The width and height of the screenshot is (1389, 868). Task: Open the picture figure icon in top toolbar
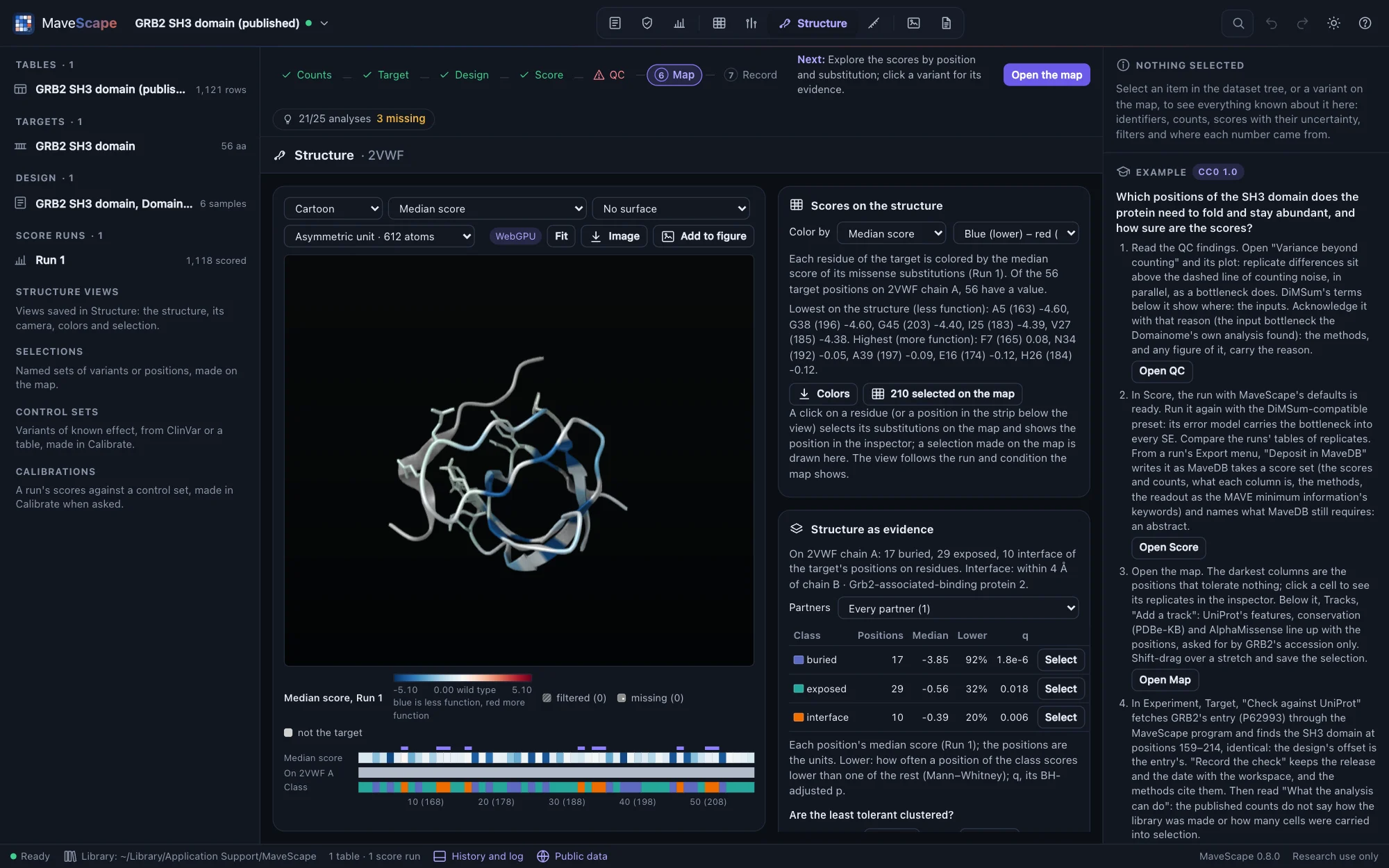[913, 23]
